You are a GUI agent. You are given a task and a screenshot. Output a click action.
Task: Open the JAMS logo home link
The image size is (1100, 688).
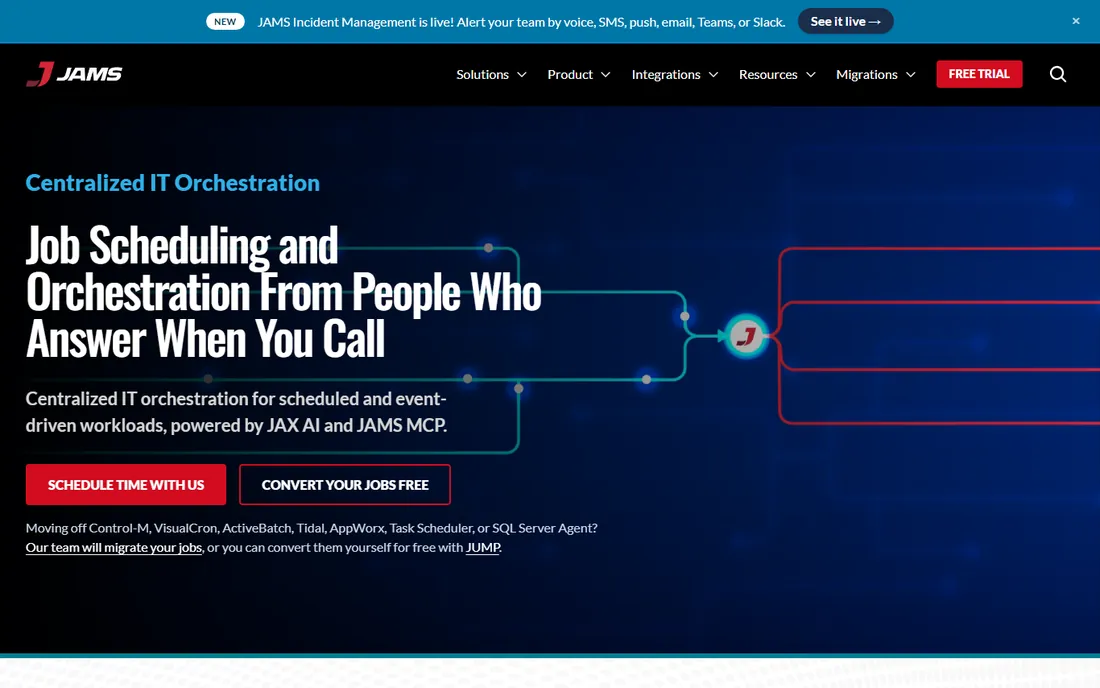point(74,74)
